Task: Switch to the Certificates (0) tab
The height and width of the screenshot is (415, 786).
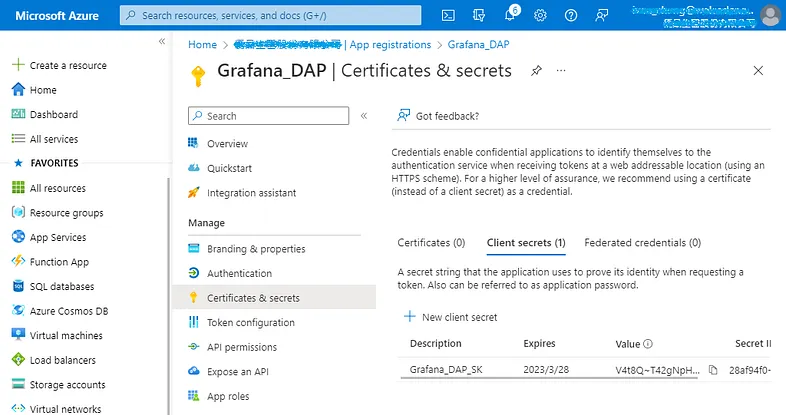Action: (431, 243)
